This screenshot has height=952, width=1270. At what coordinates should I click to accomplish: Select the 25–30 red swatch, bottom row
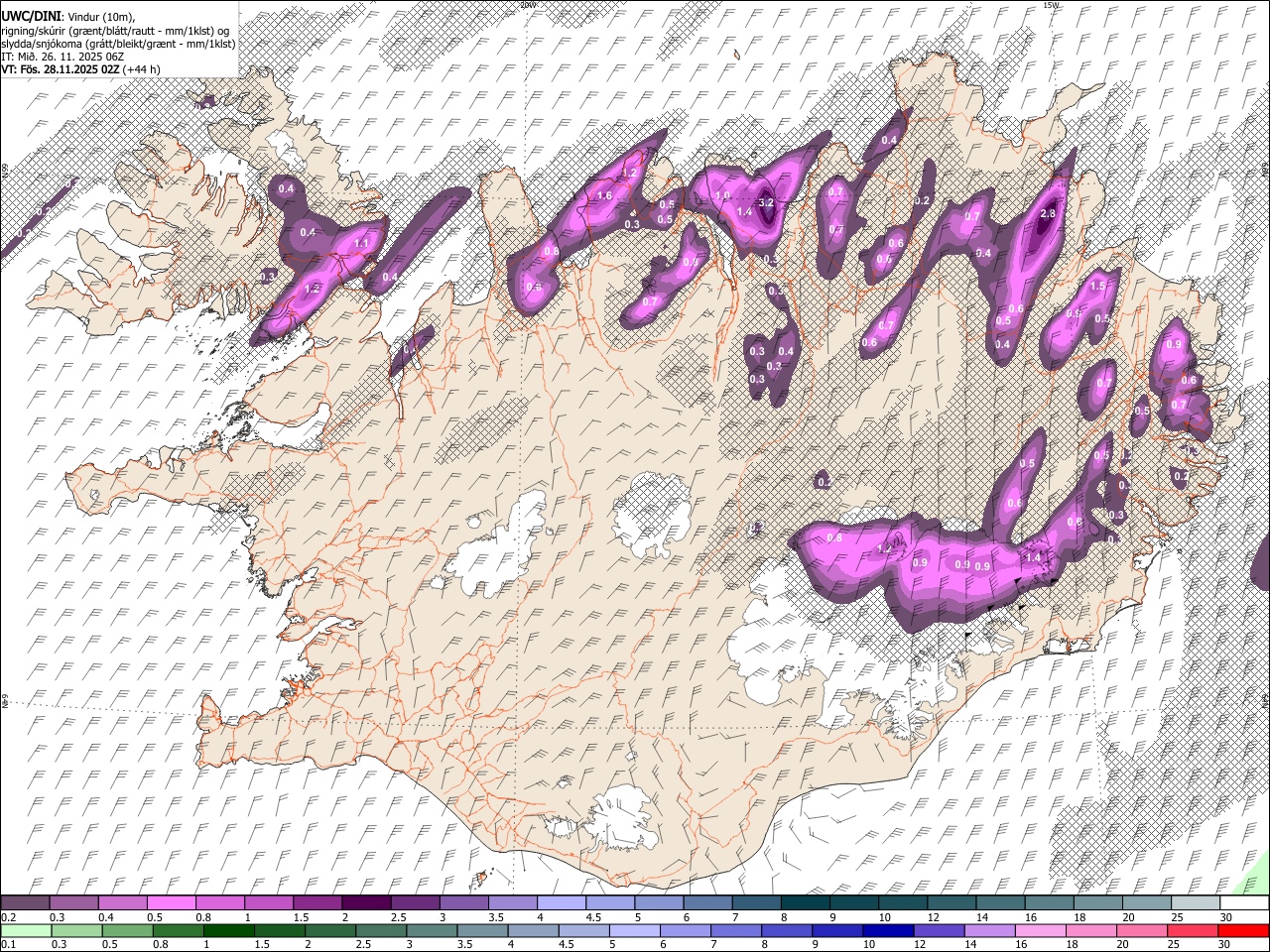[x=1193, y=931]
